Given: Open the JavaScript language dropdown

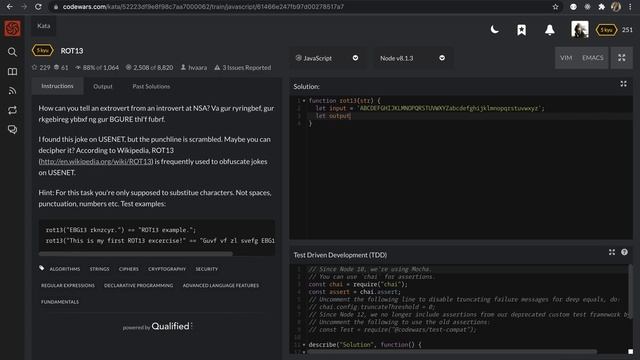Looking at the screenshot, I should [327, 58].
